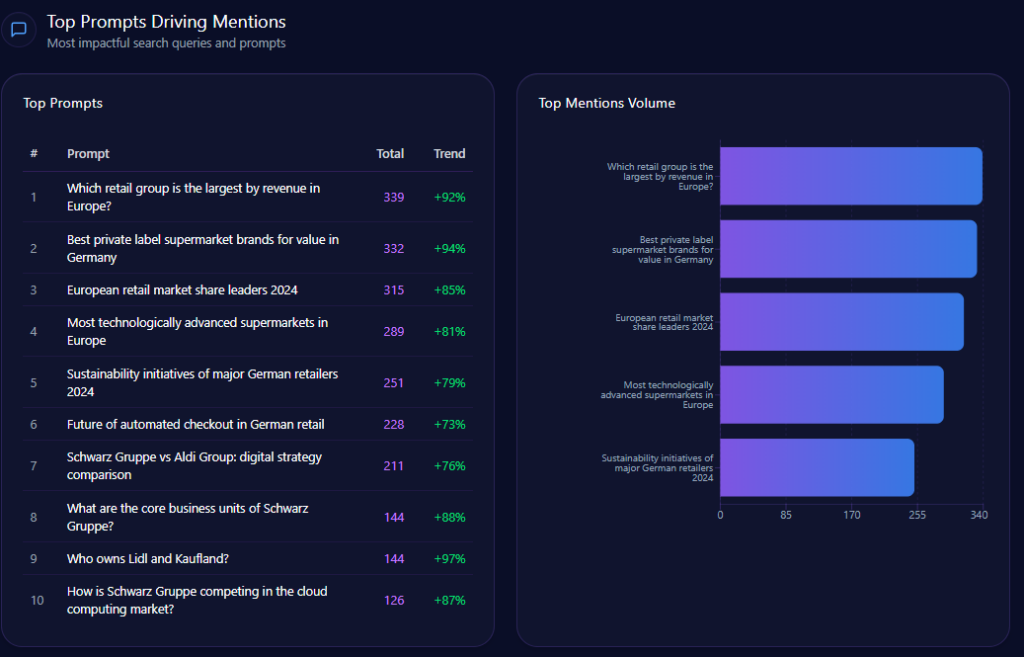
Task: Click the +92% trend value in row 1
Action: pyautogui.click(x=449, y=197)
